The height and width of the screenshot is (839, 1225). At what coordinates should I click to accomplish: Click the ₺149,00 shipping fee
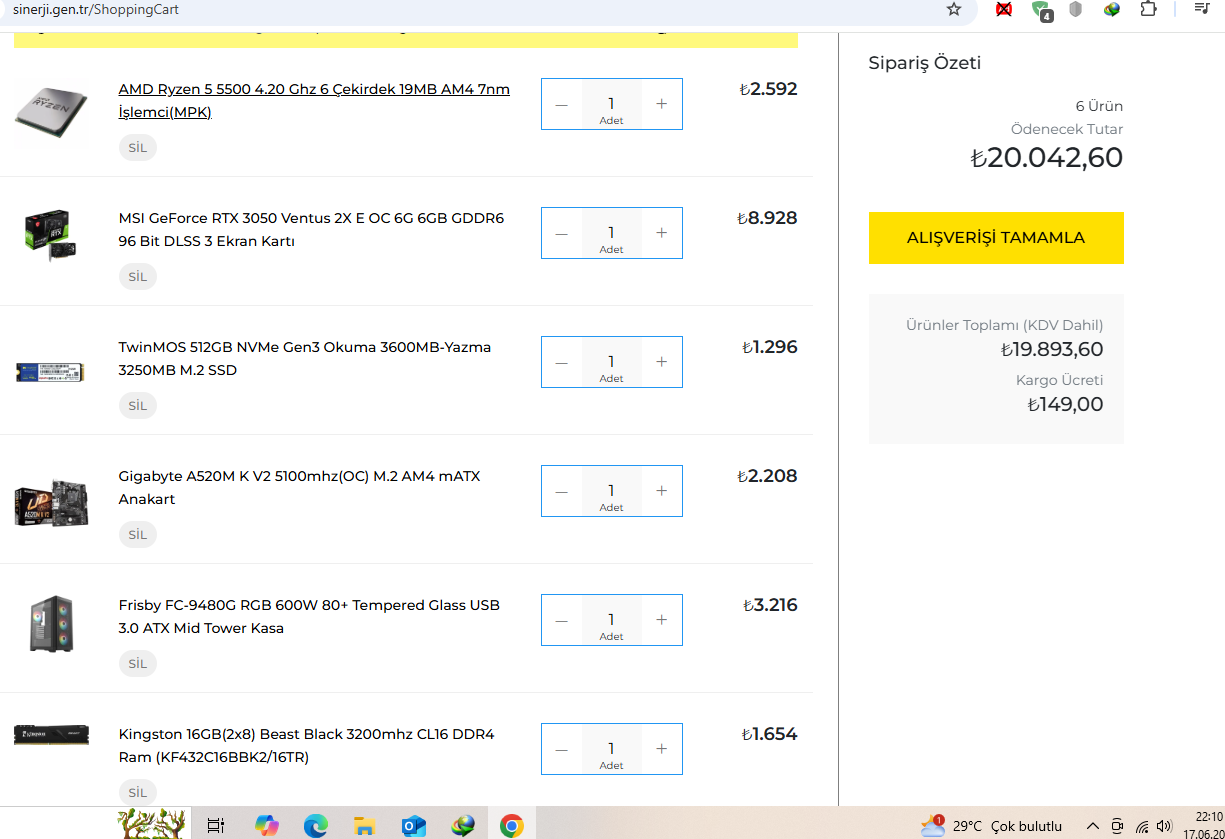coord(1065,405)
